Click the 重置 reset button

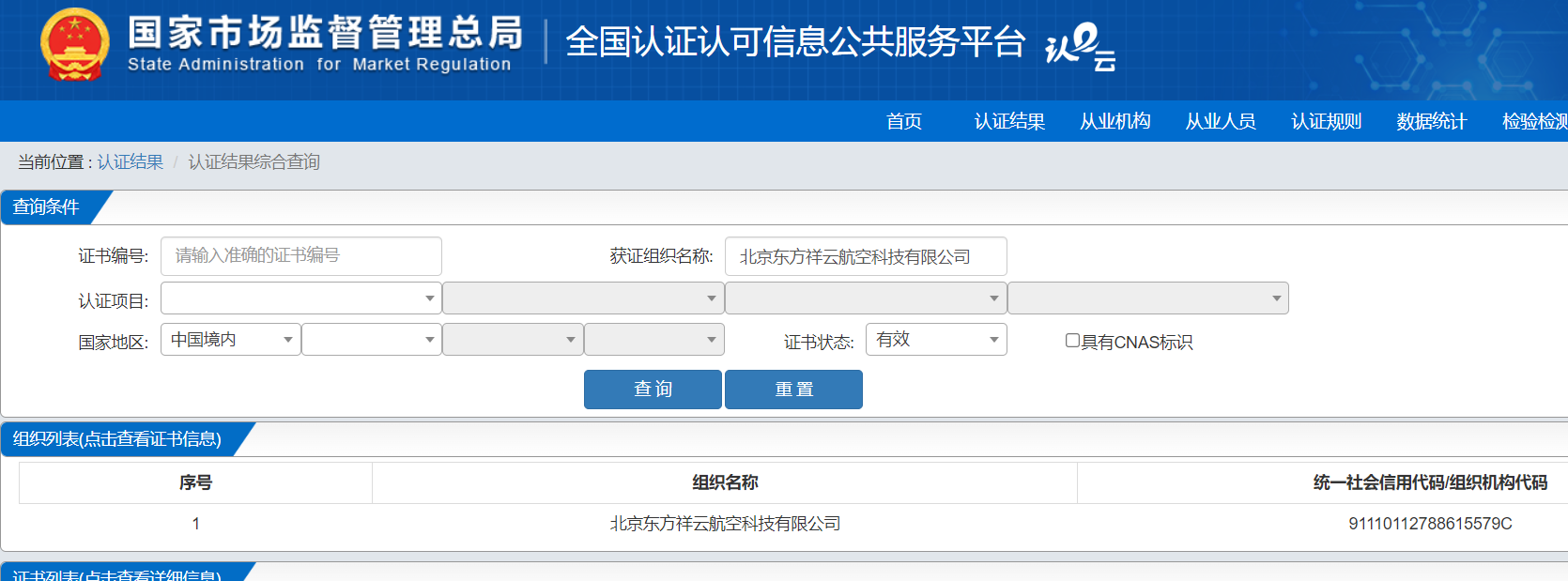pos(793,390)
